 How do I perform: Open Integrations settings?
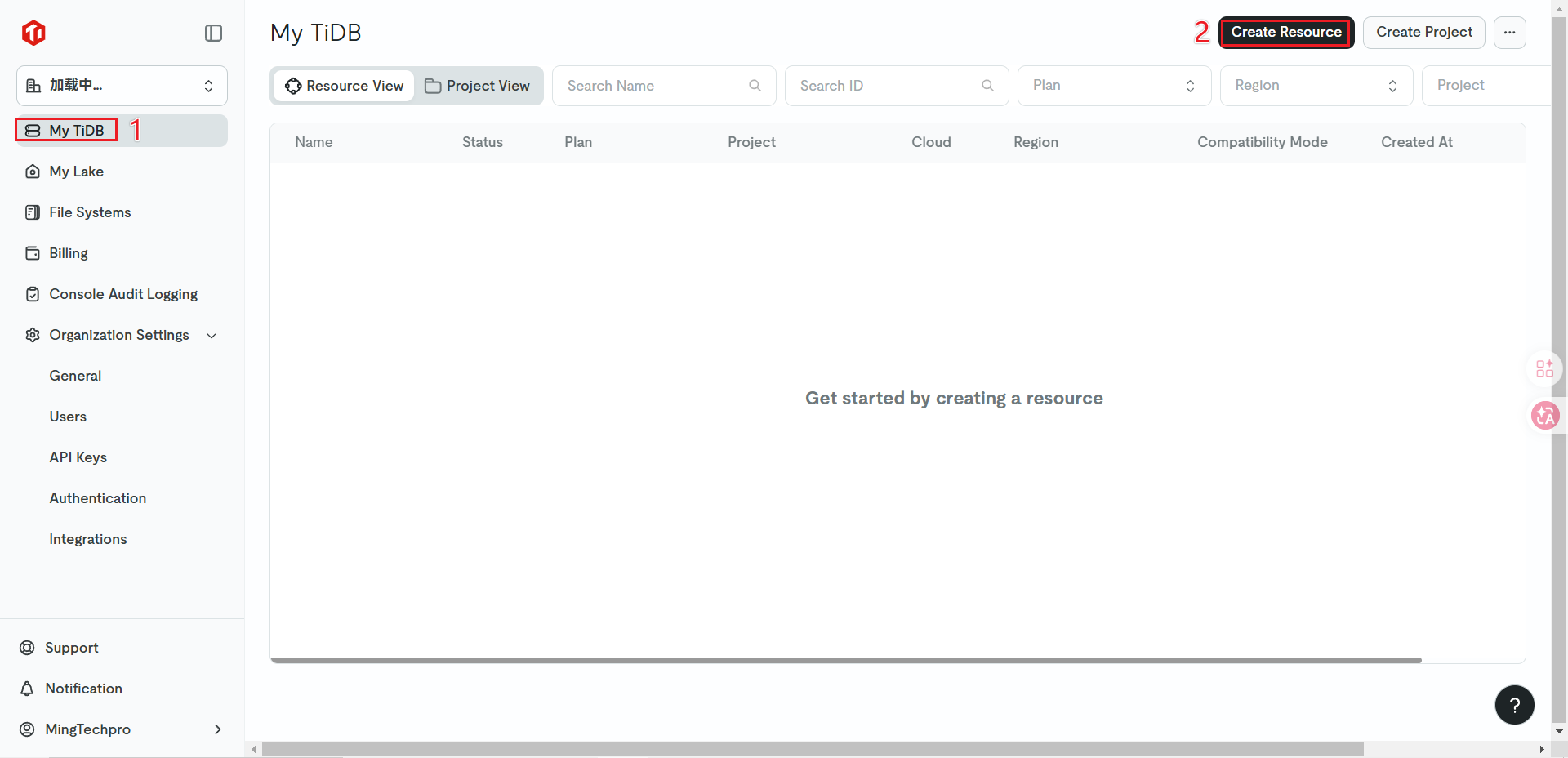[87, 539]
